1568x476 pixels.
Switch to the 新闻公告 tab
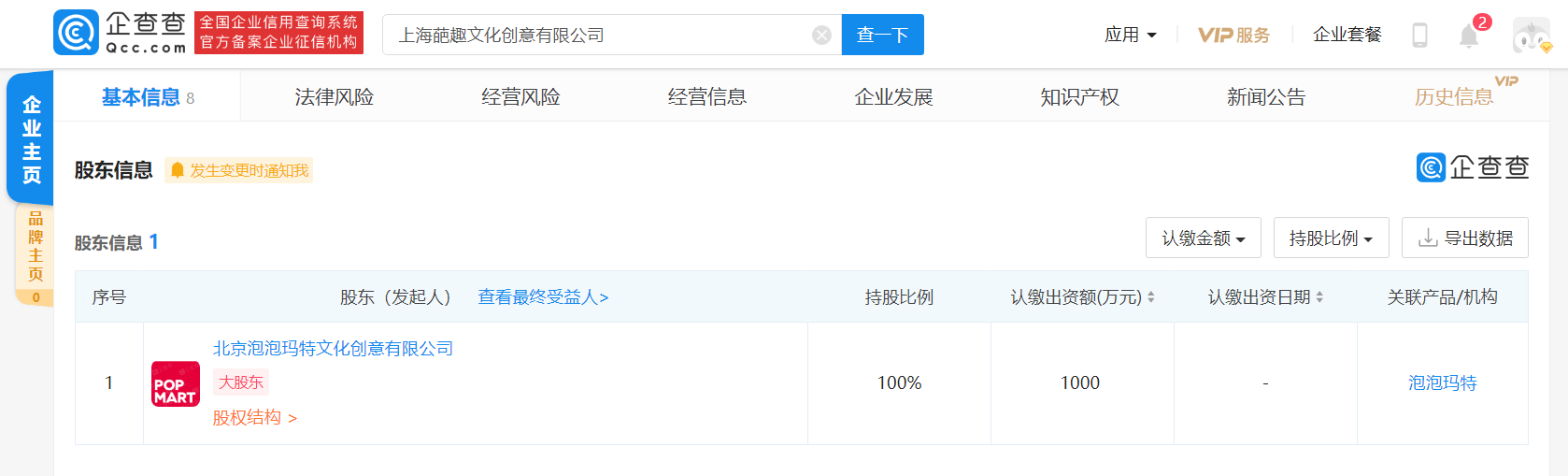(x=1266, y=97)
